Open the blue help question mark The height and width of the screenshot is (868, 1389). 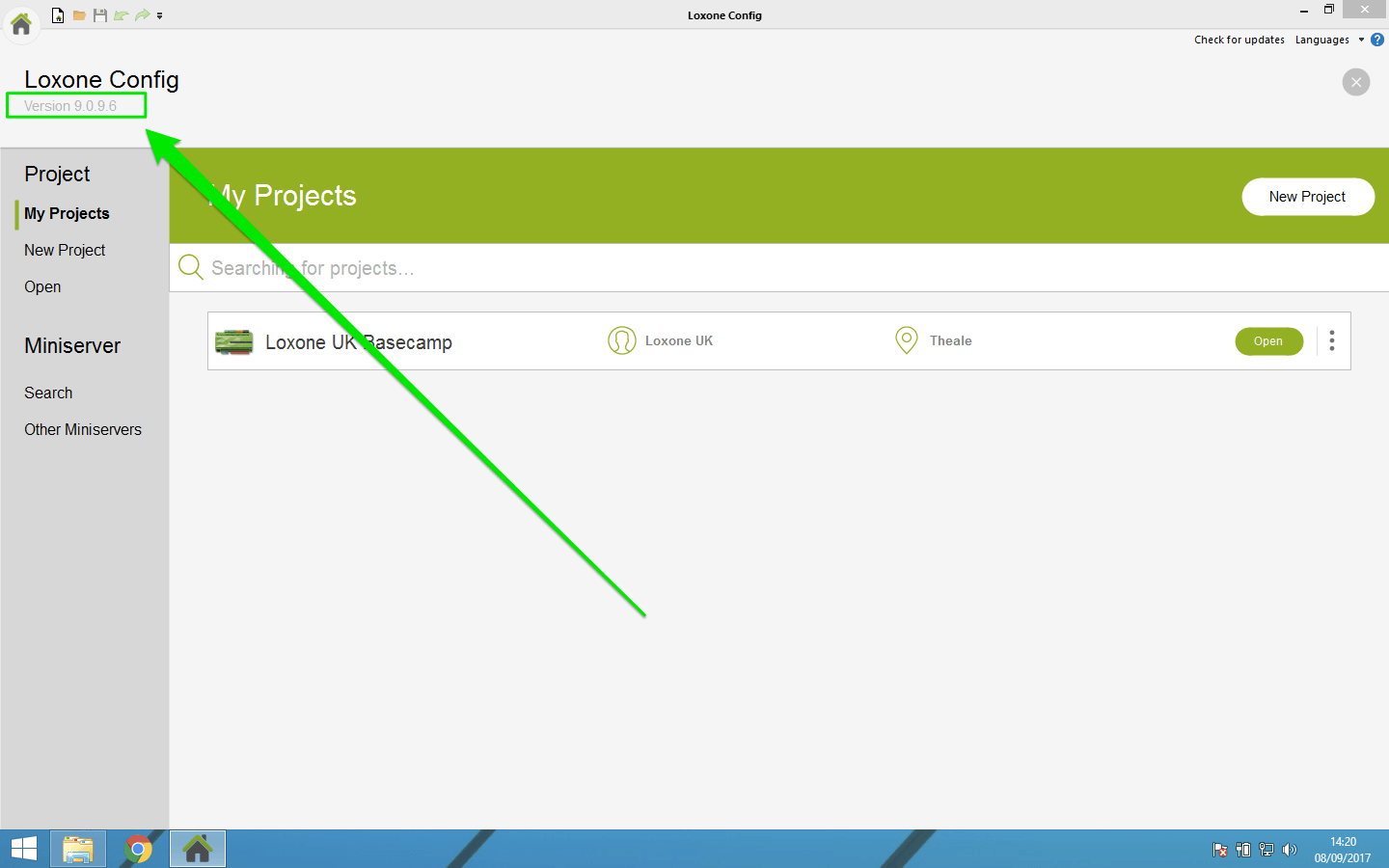tap(1377, 40)
